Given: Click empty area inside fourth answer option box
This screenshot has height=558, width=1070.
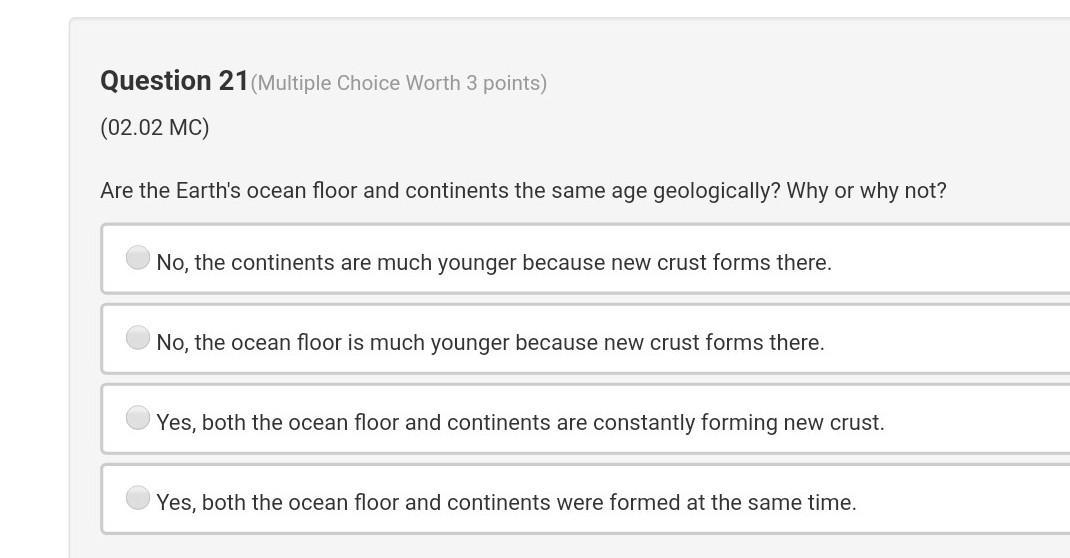Looking at the screenshot, I should [x=969, y=499].
